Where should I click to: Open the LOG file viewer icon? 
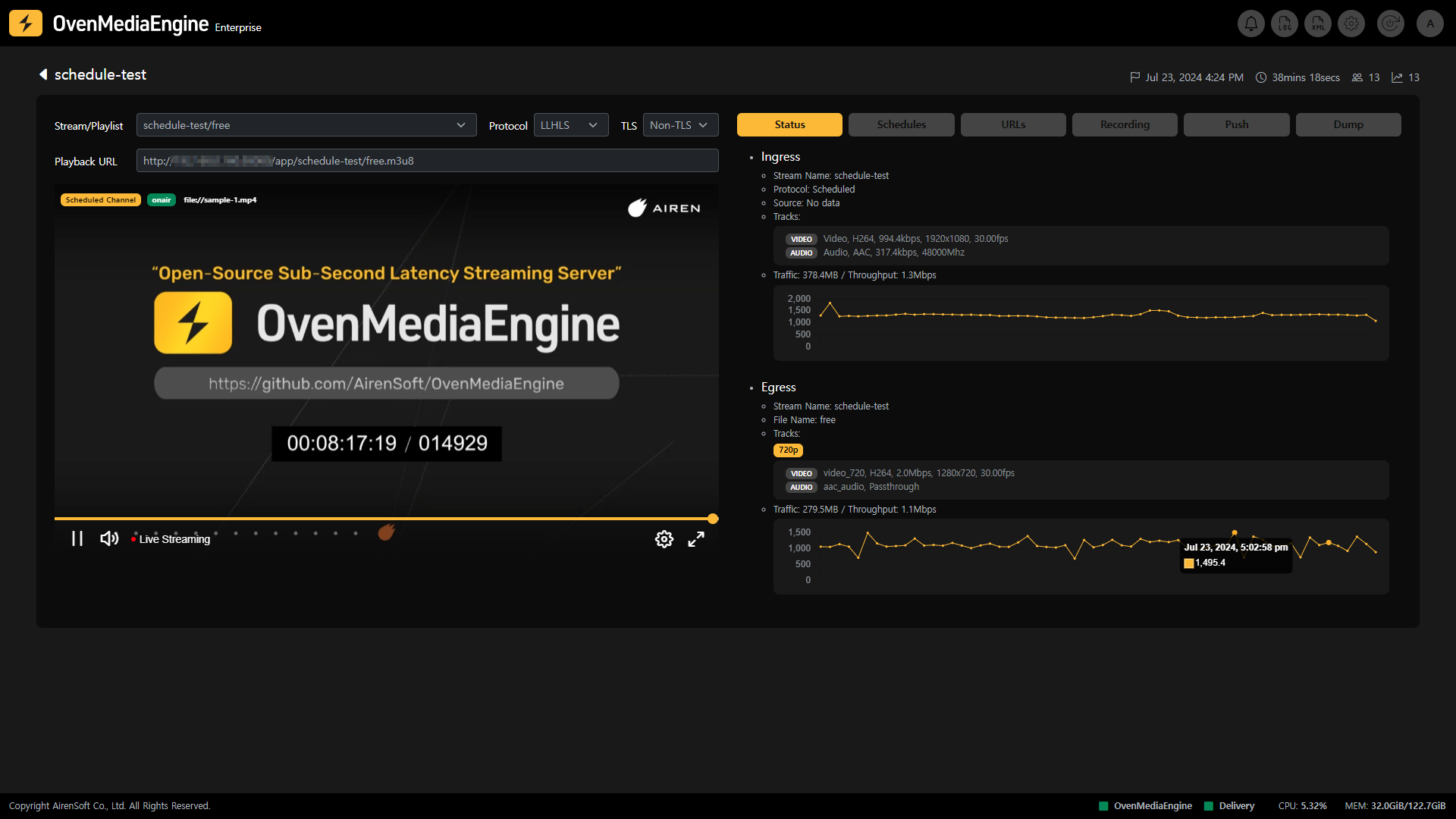1285,24
